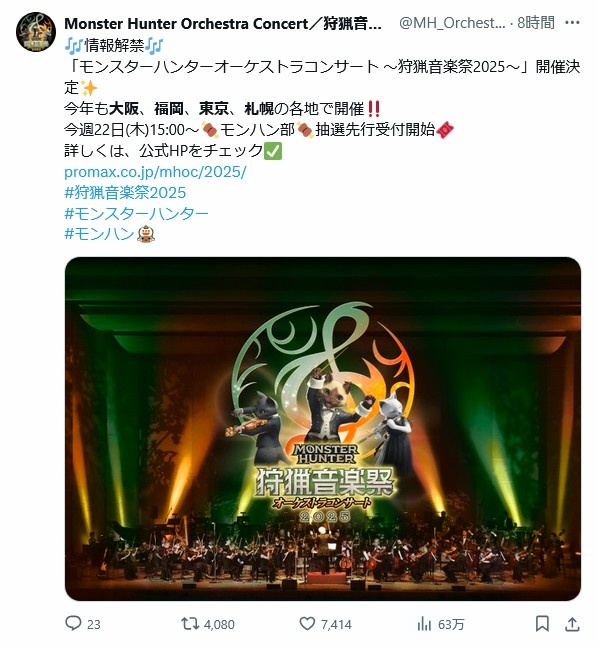
Task: Click the conducting Felyne cat in the poster
Action: pos(330,406)
